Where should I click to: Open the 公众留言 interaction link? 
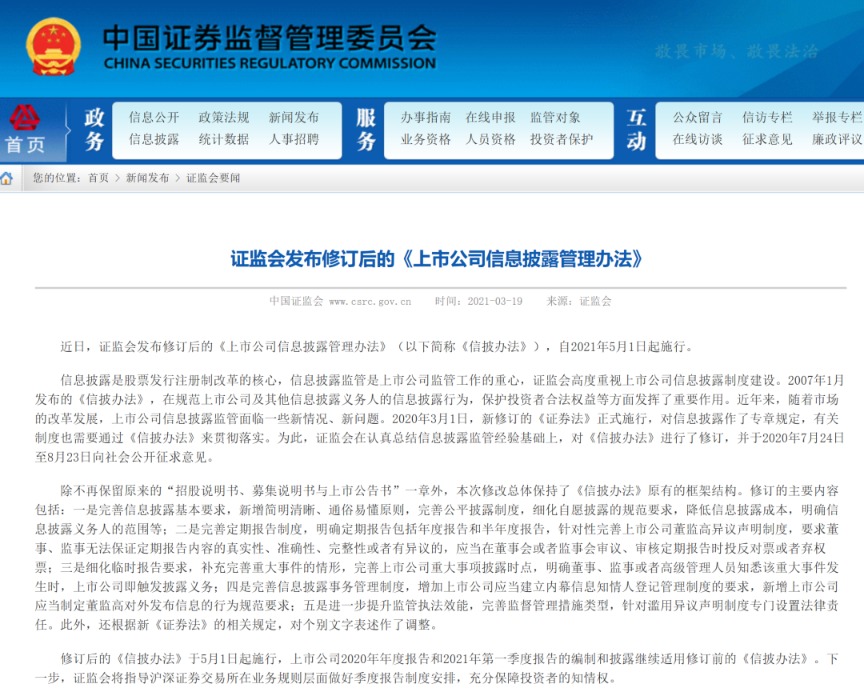(698, 117)
